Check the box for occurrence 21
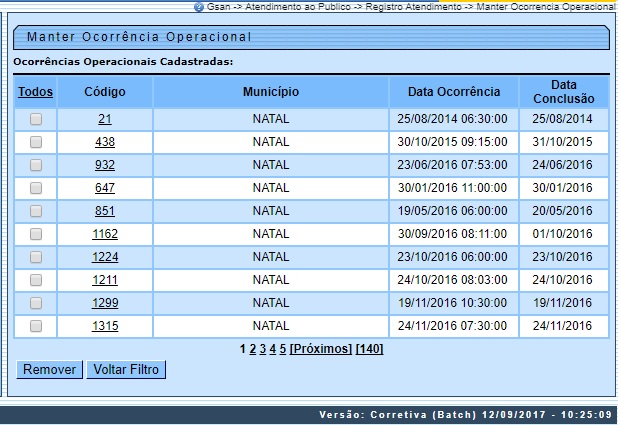618x425 pixels. pos(36,119)
